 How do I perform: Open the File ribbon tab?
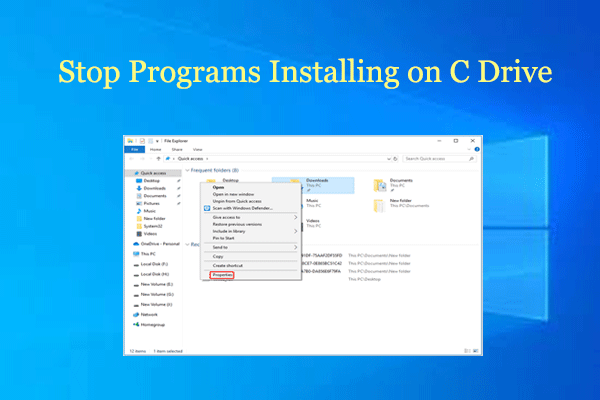pos(135,149)
